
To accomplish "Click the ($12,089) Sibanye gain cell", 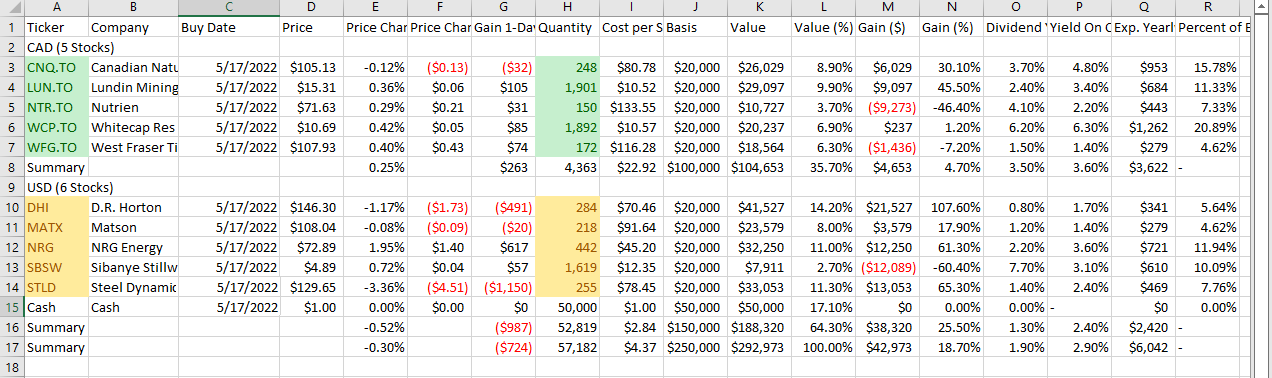I will tap(886, 267).
